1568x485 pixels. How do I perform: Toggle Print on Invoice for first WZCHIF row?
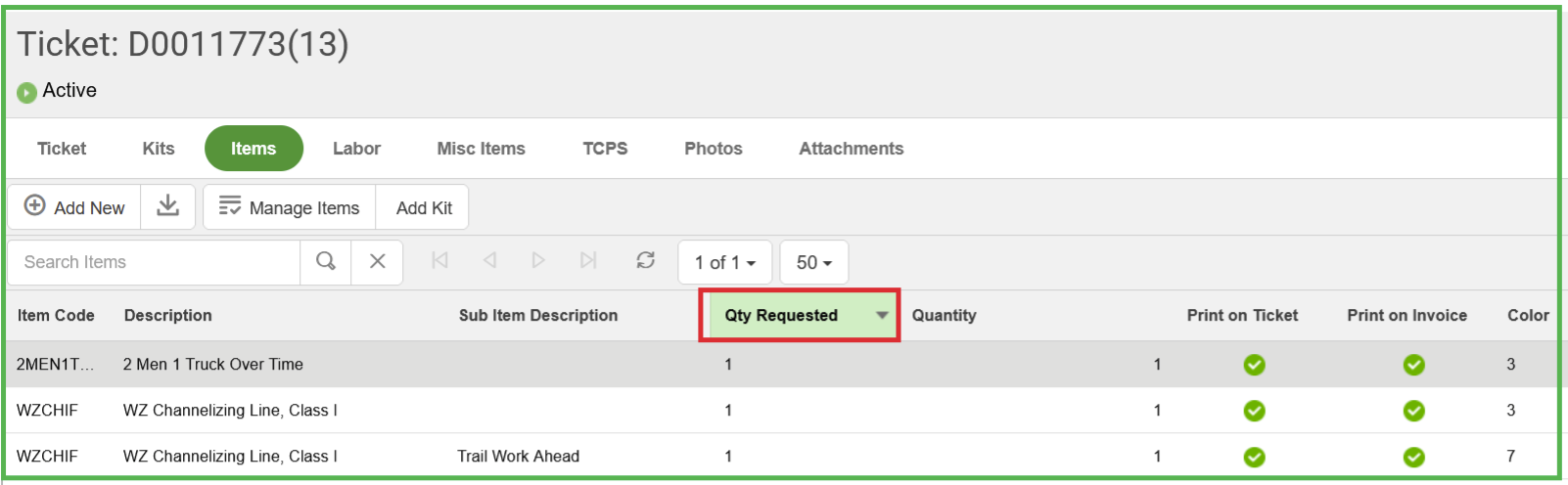(1413, 411)
